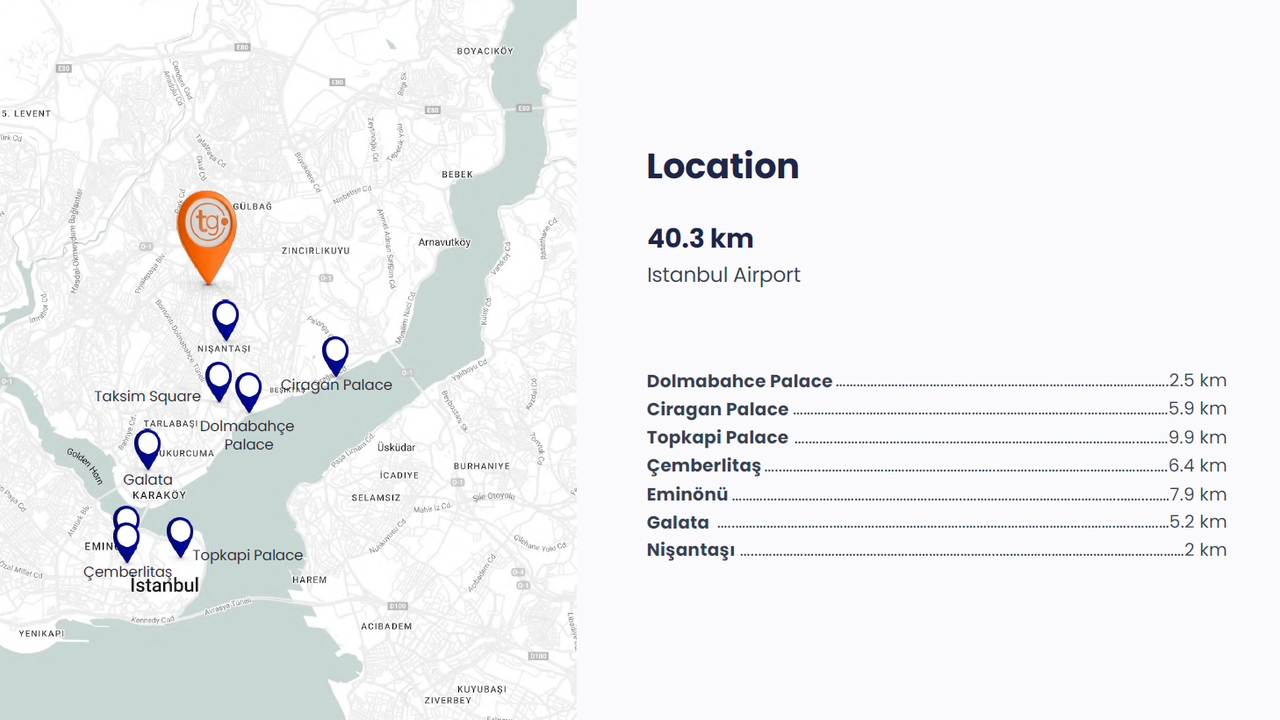This screenshot has width=1280, height=720.
Task: Click the bold Istanbul city label on the map
Action: click(165, 586)
